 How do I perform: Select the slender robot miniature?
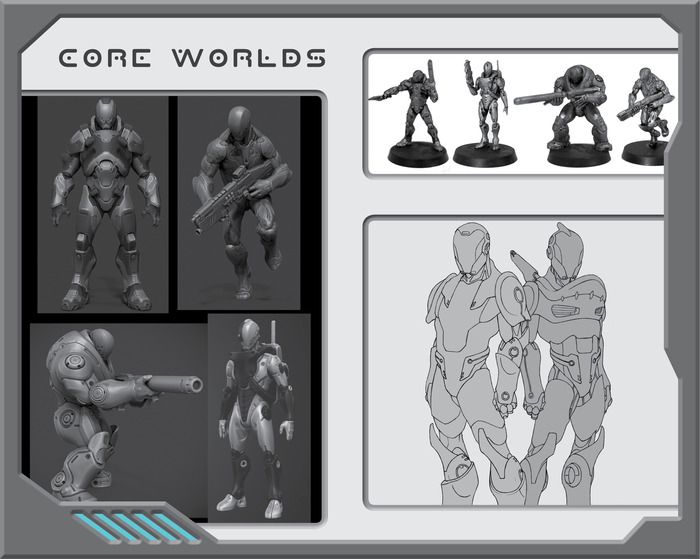(x=486, y=112)
